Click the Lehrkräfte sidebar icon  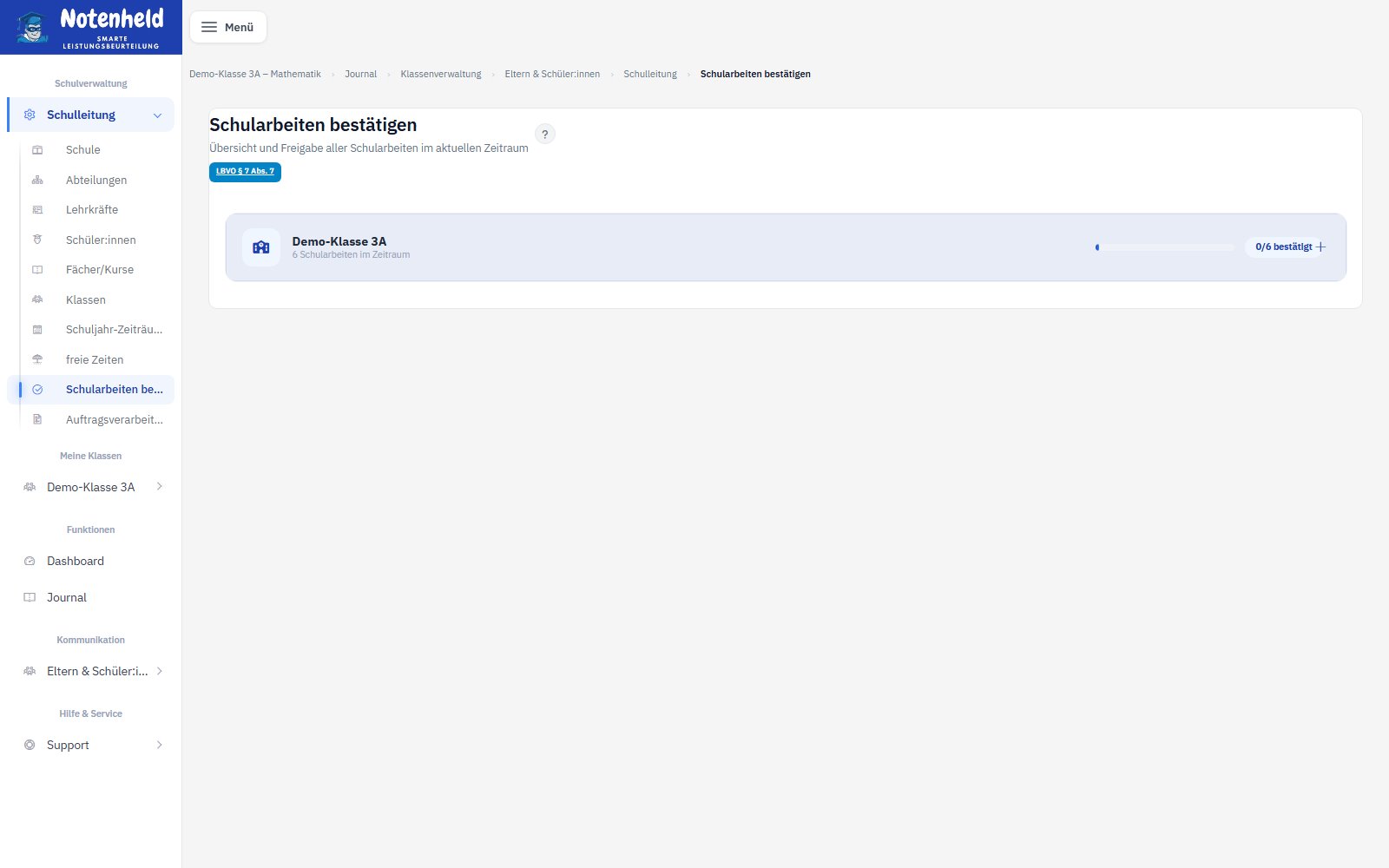37,210
